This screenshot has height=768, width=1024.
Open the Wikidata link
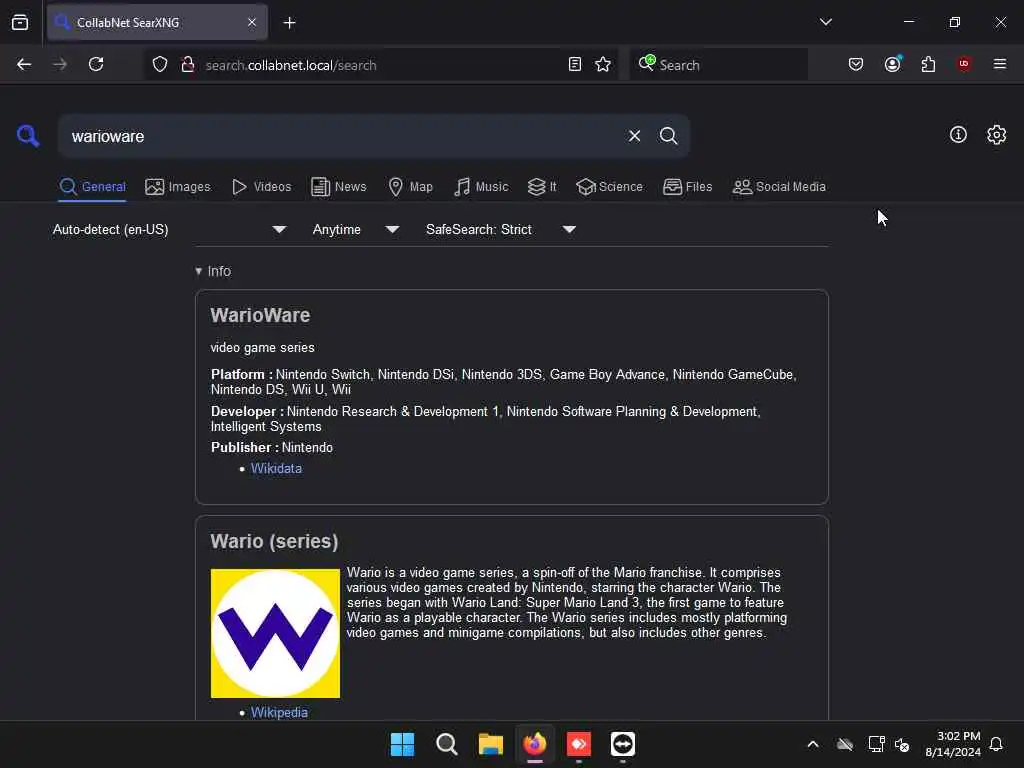tap(276, 468)
